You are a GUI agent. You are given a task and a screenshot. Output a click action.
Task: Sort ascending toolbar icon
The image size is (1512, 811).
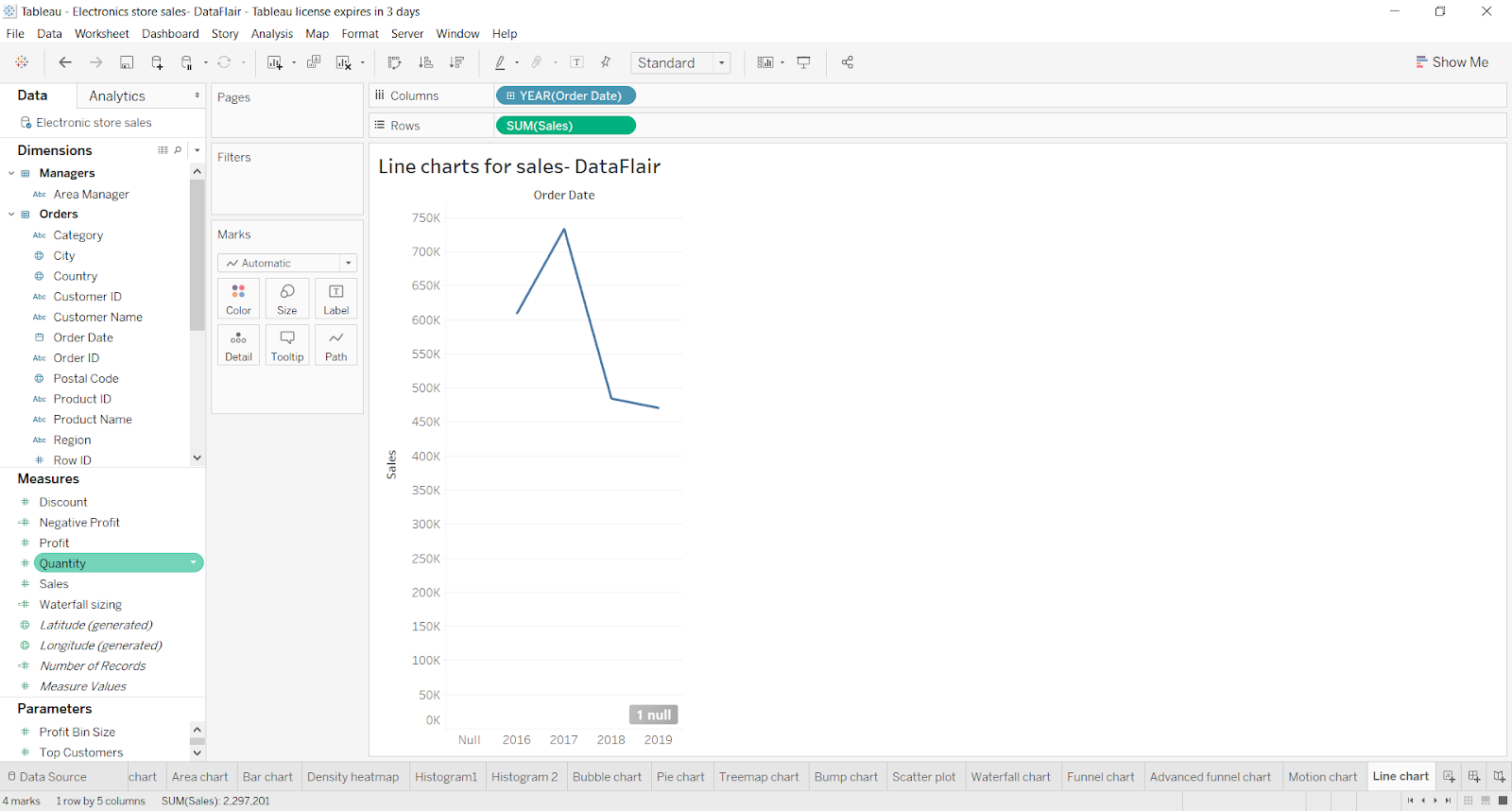[426, 62]
